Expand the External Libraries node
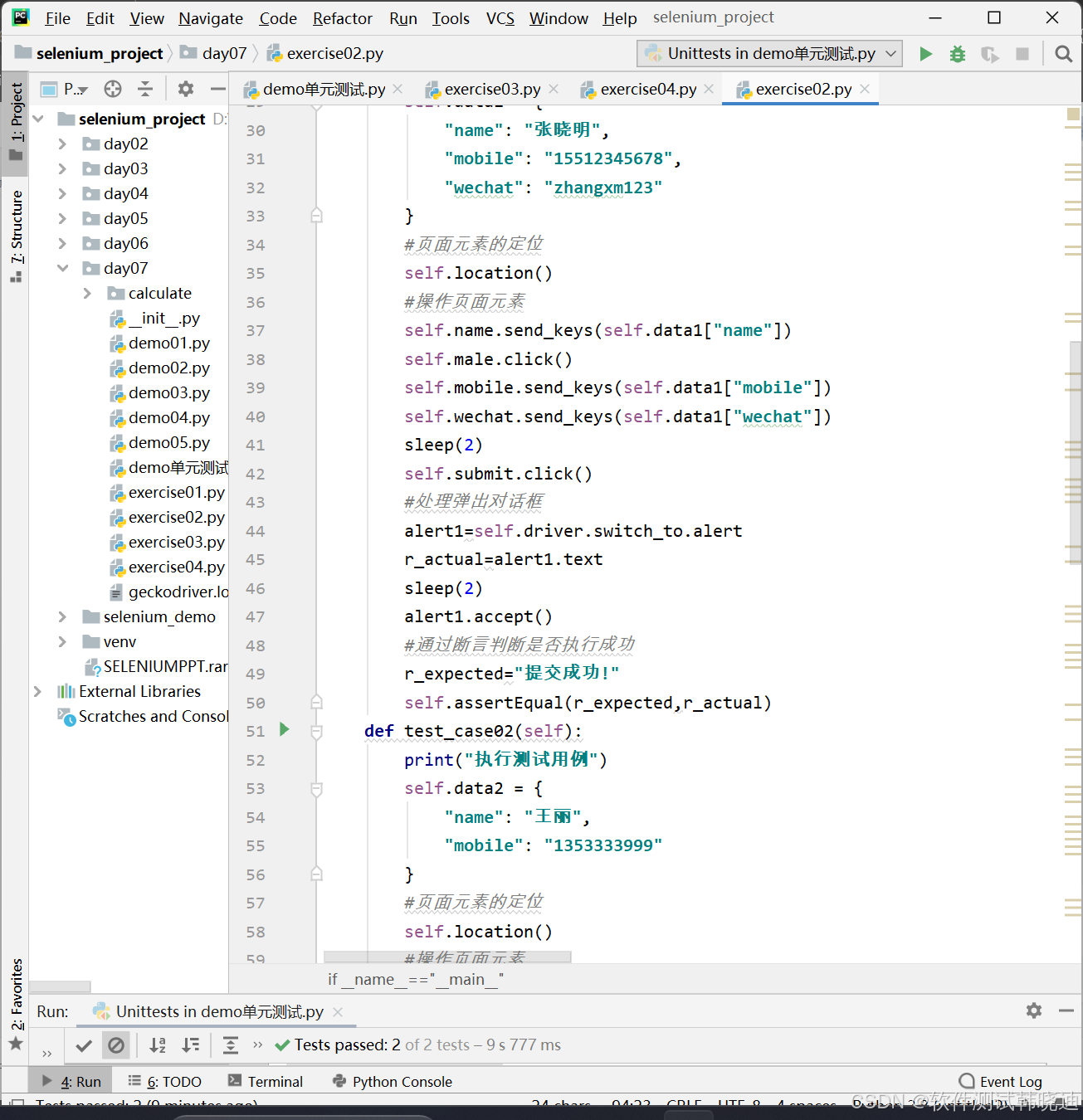The width and height of the screenshot is (1083, 1120). pyautogui.click(x=37, y=691)
